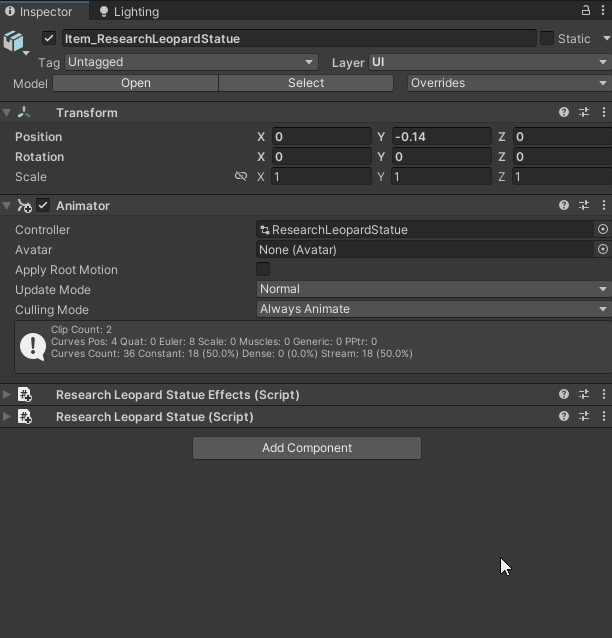Toggle GameObject active checkbox
The width and height of the screenshot is (612, 638).
point(49,38)
